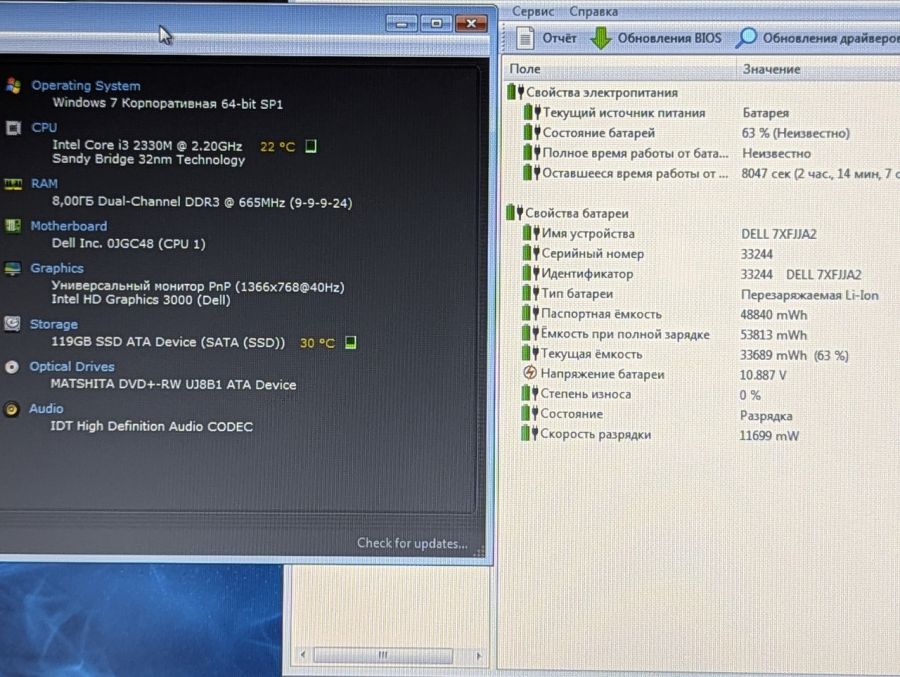Click the horizontal scrollbar thumb

tap(383, 655)
